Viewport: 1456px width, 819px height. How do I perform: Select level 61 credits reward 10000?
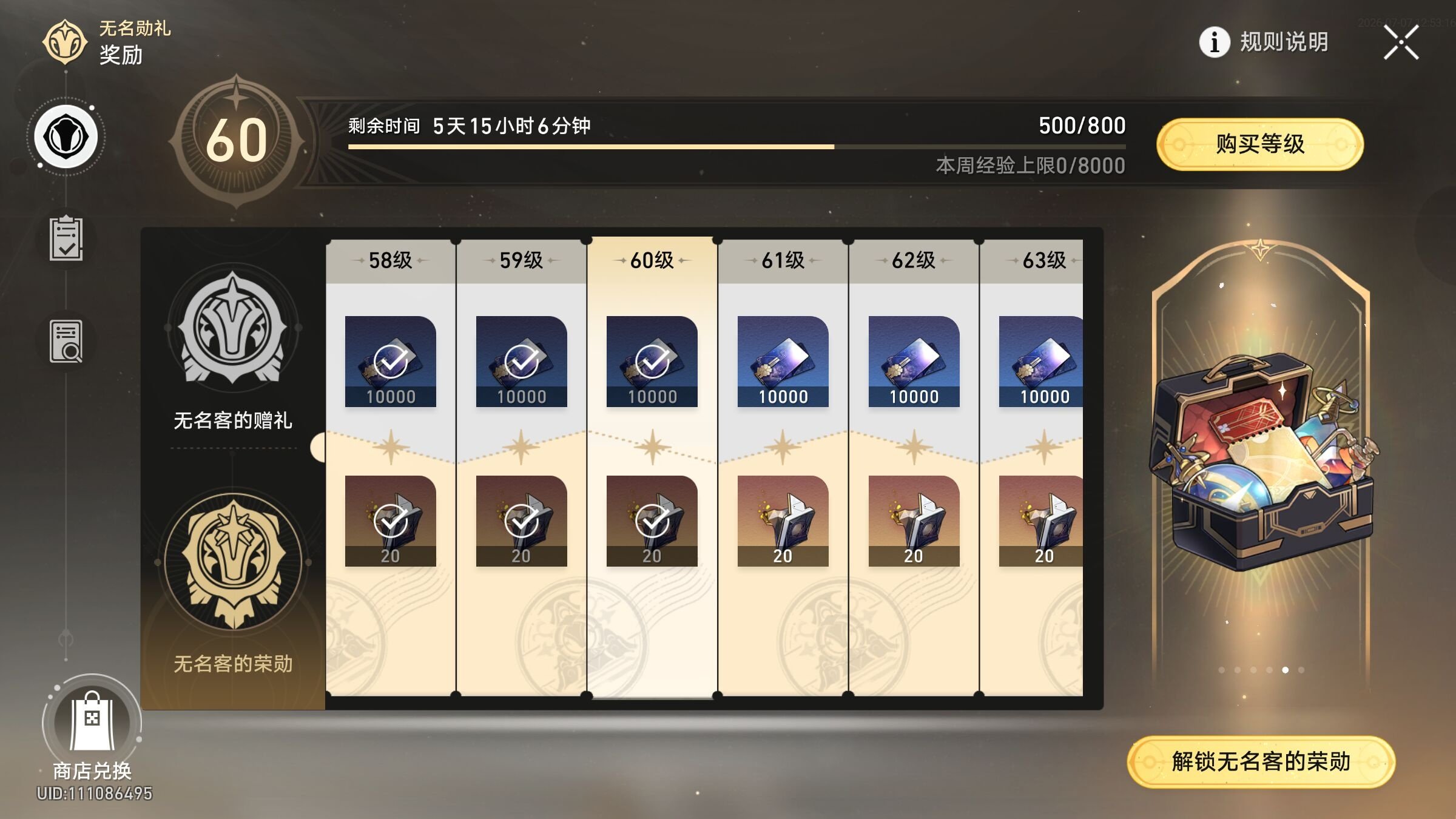[x=783, y=362]
